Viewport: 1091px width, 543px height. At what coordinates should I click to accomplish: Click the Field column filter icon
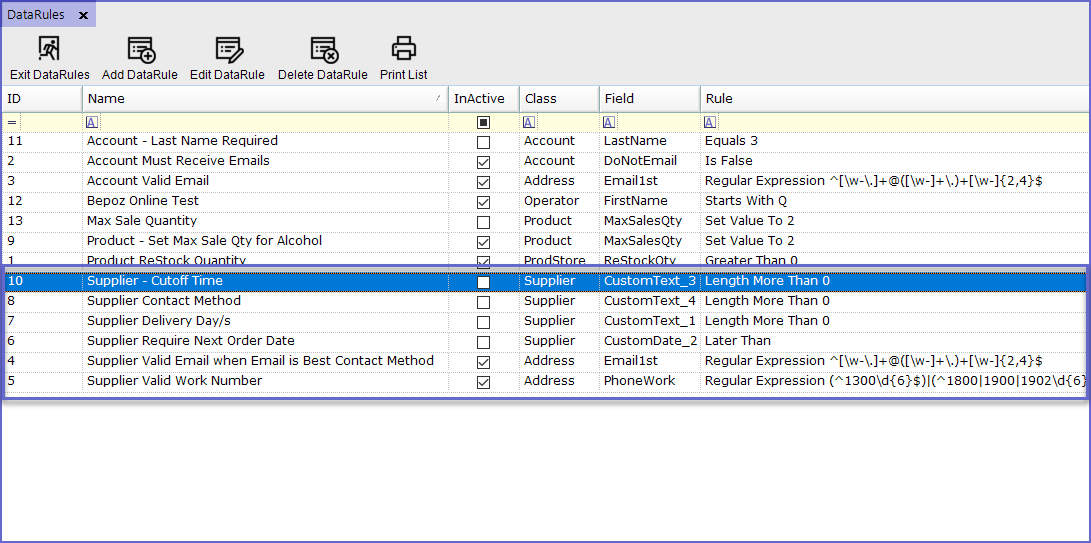pos(609,122)
